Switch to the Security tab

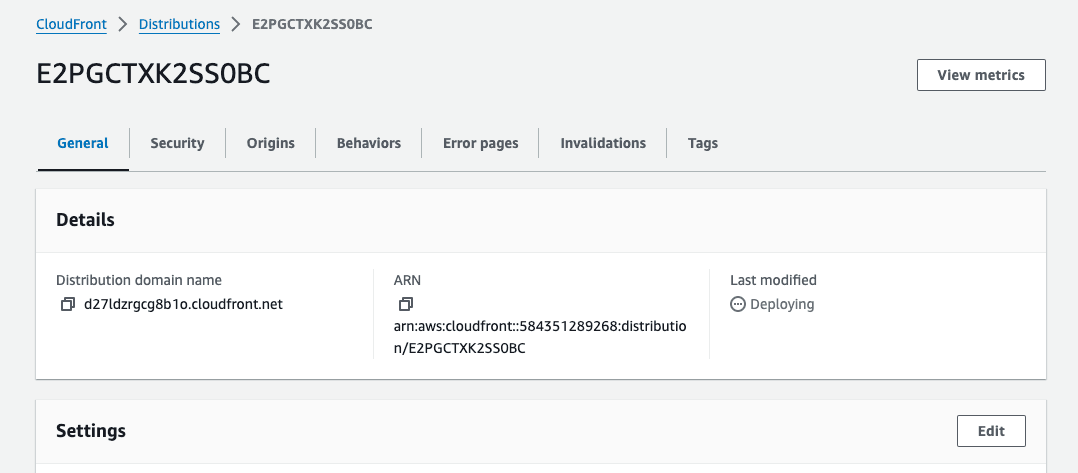tap(177, 143)
